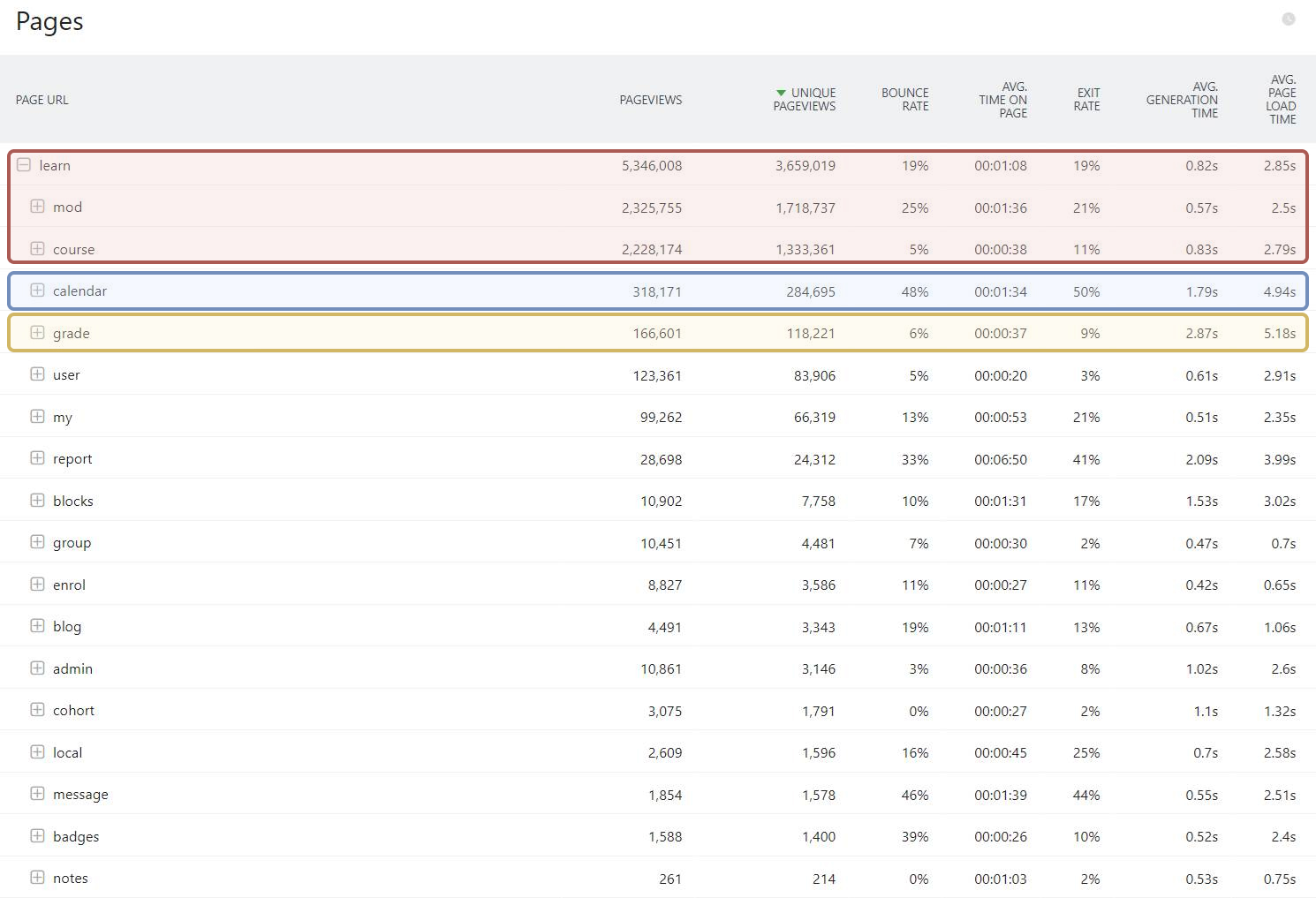Expand the calendar row plus icon
Image resolution: width=1316 pixels, height=898 pixels.
[37, 291]
